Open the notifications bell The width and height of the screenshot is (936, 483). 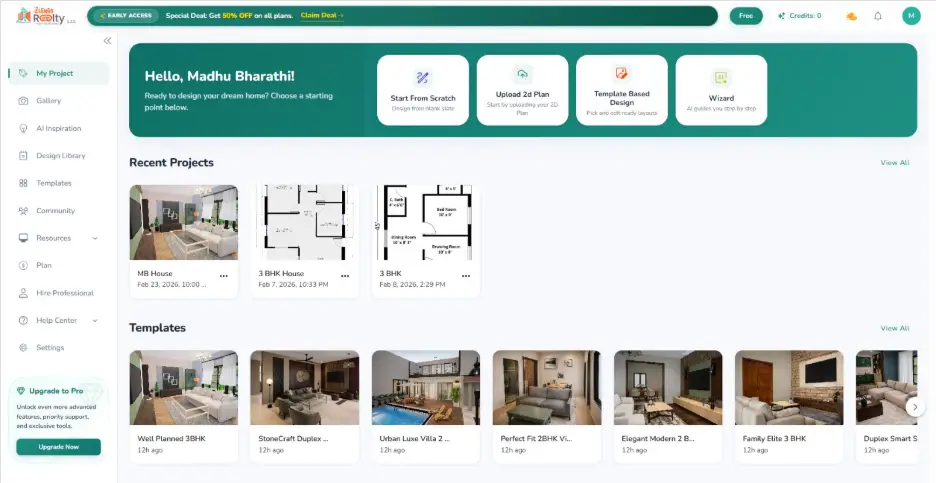(x=878, y=16)
